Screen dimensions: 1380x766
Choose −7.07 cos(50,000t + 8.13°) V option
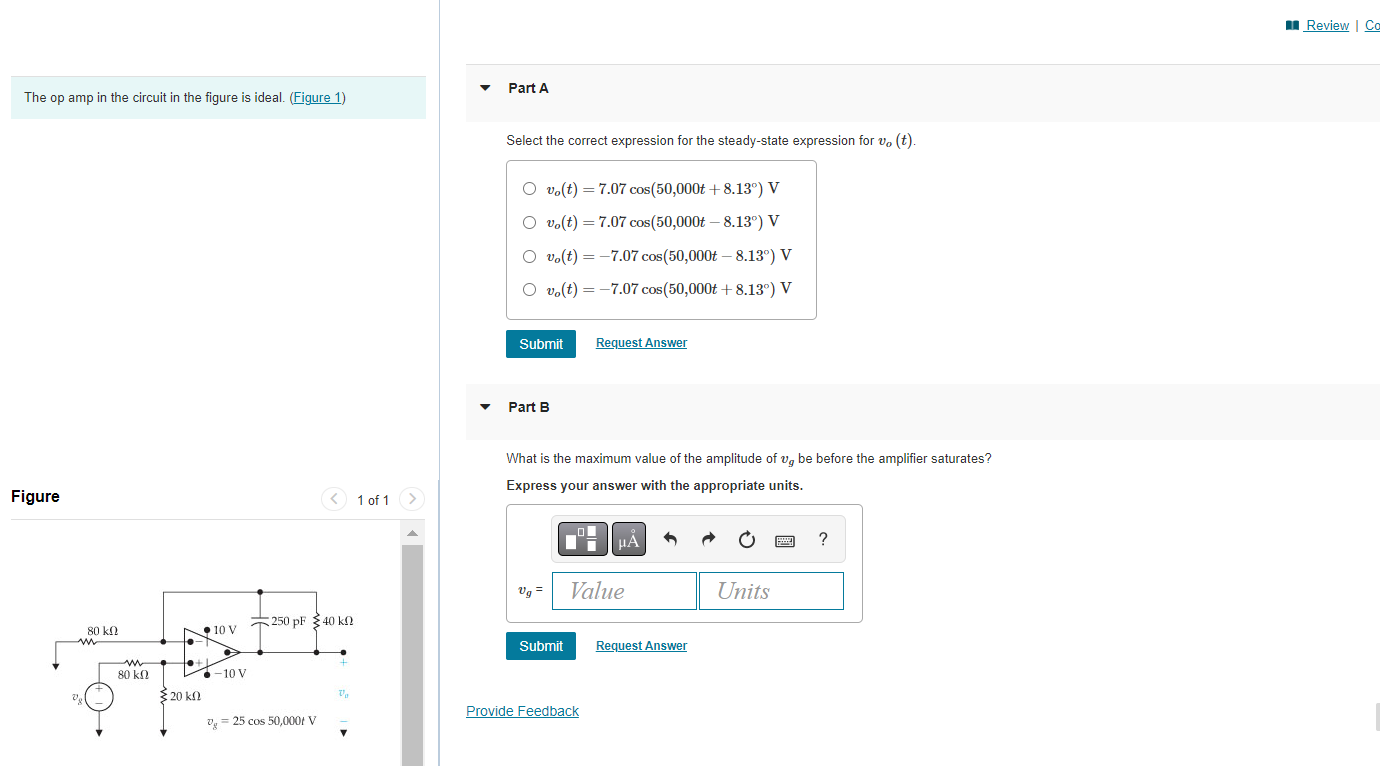[529, 290]
